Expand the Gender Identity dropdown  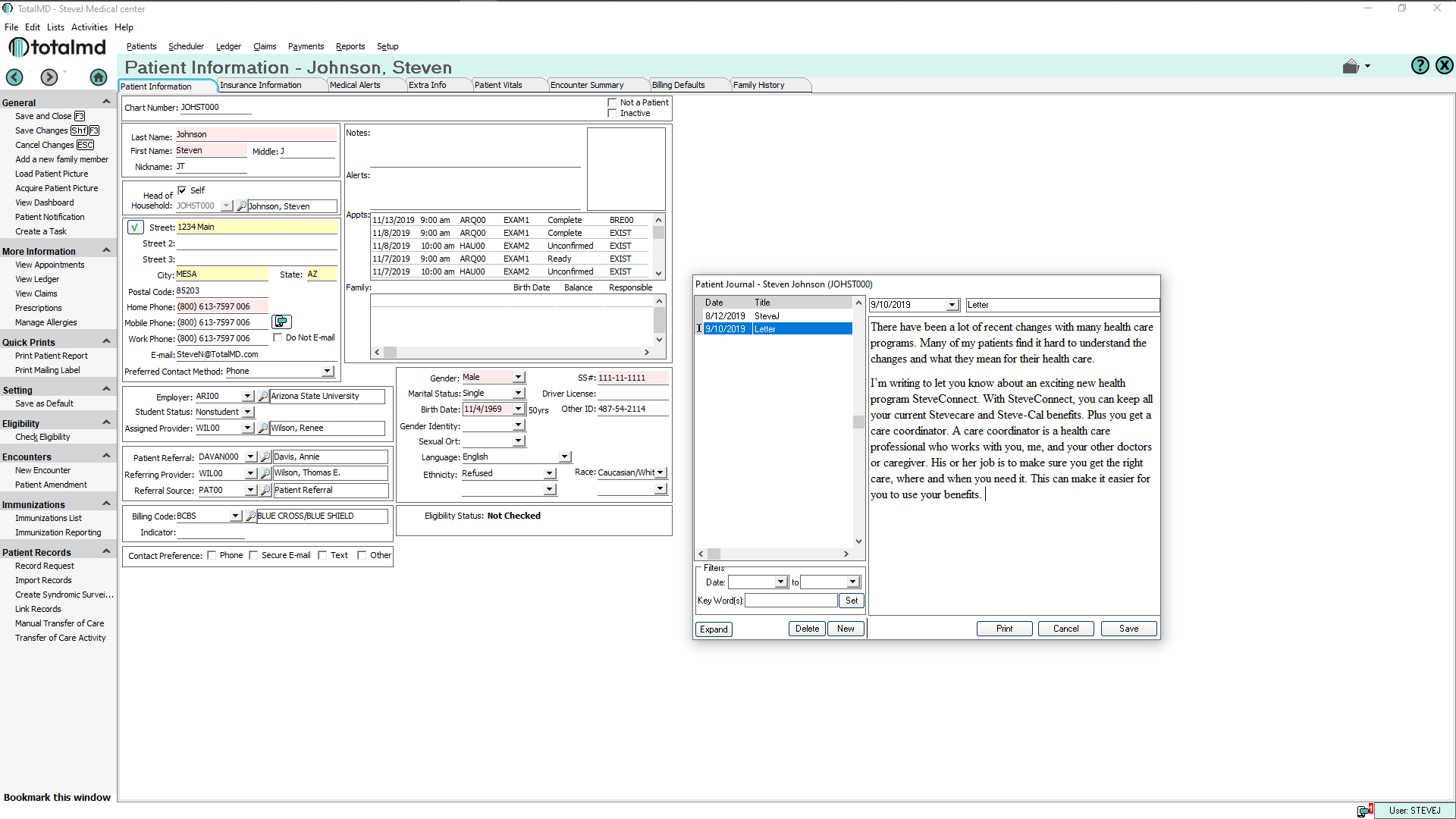coord(519,425)
